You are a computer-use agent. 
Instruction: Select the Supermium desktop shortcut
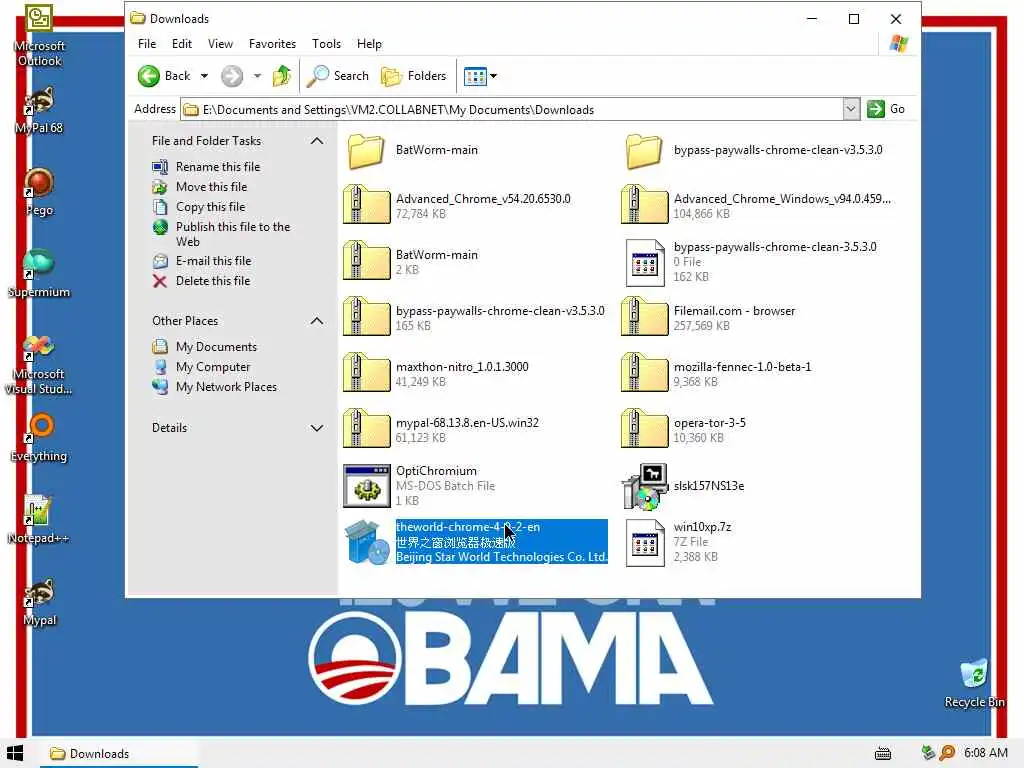click(39, 274)
